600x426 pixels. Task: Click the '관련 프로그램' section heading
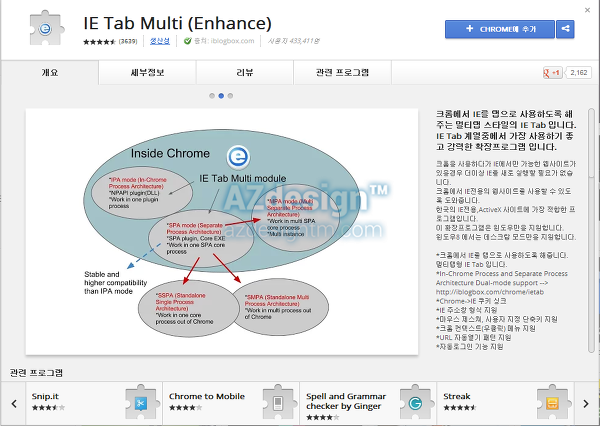(36, 372)
